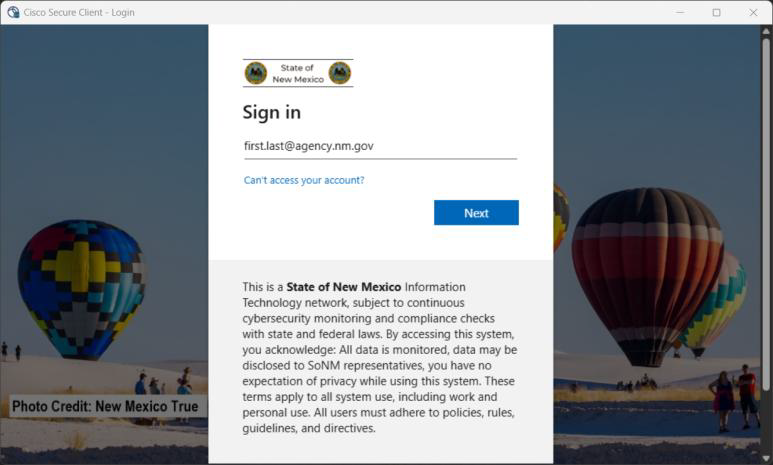Click the blue Next button

click(476, 213)
